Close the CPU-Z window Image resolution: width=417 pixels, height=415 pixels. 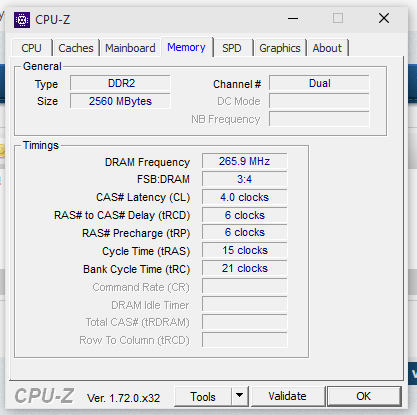point(384,18)
